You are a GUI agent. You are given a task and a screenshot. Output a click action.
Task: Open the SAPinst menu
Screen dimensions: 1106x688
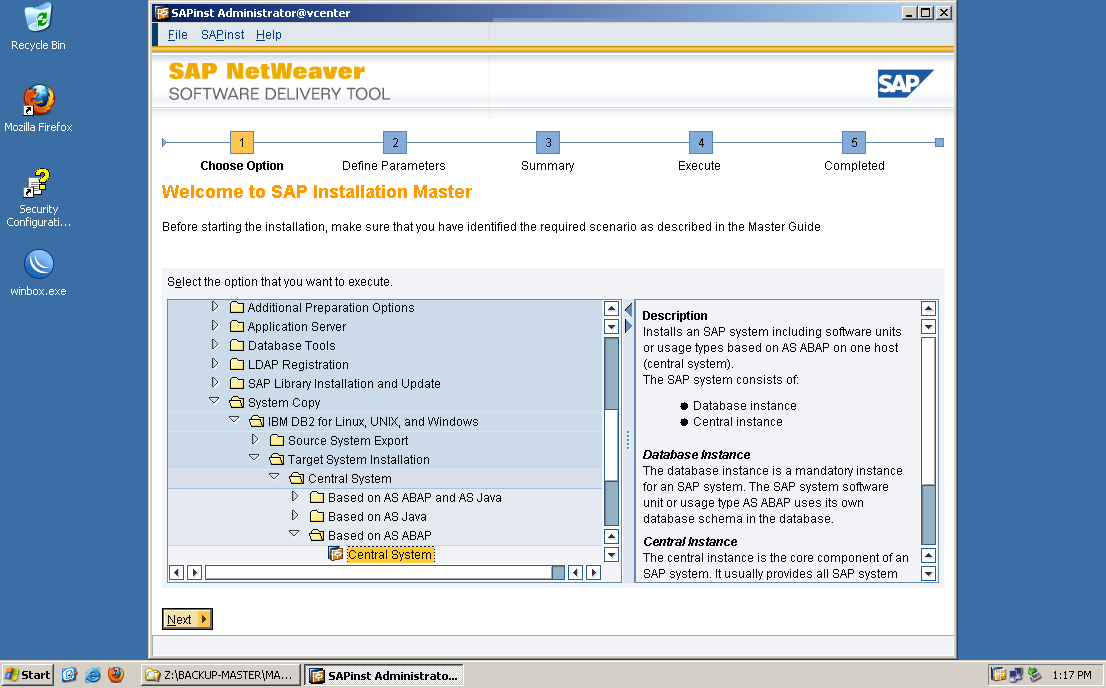[222, 35]
